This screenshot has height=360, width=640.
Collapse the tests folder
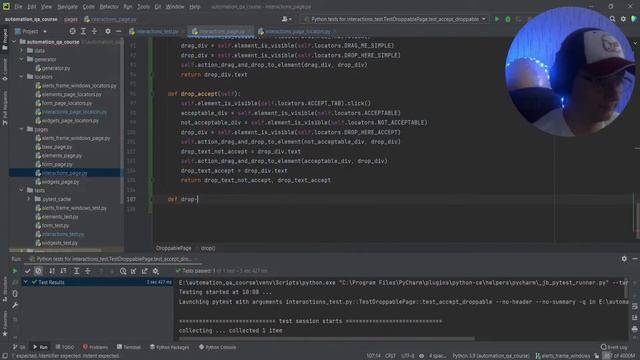point(22,190)
